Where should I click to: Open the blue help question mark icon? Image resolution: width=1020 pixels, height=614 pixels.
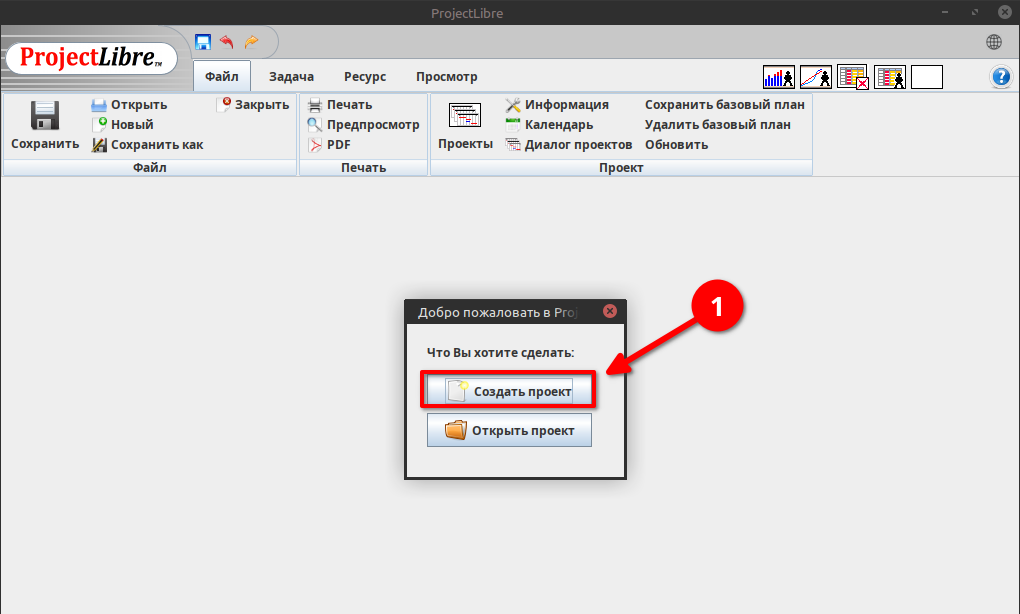[1001, 77]
